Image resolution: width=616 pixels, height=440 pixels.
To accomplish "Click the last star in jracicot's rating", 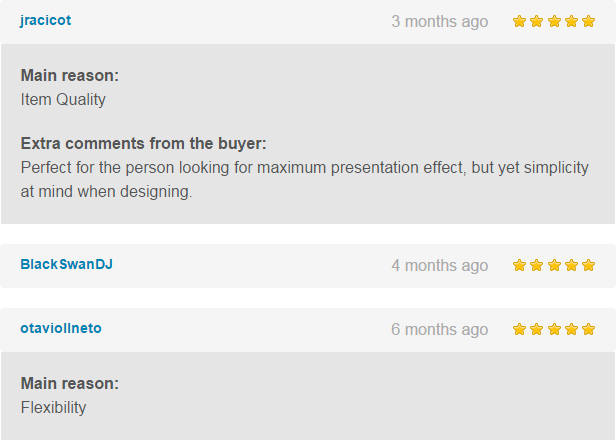I will pyautogui.click(x=588, y=21).
